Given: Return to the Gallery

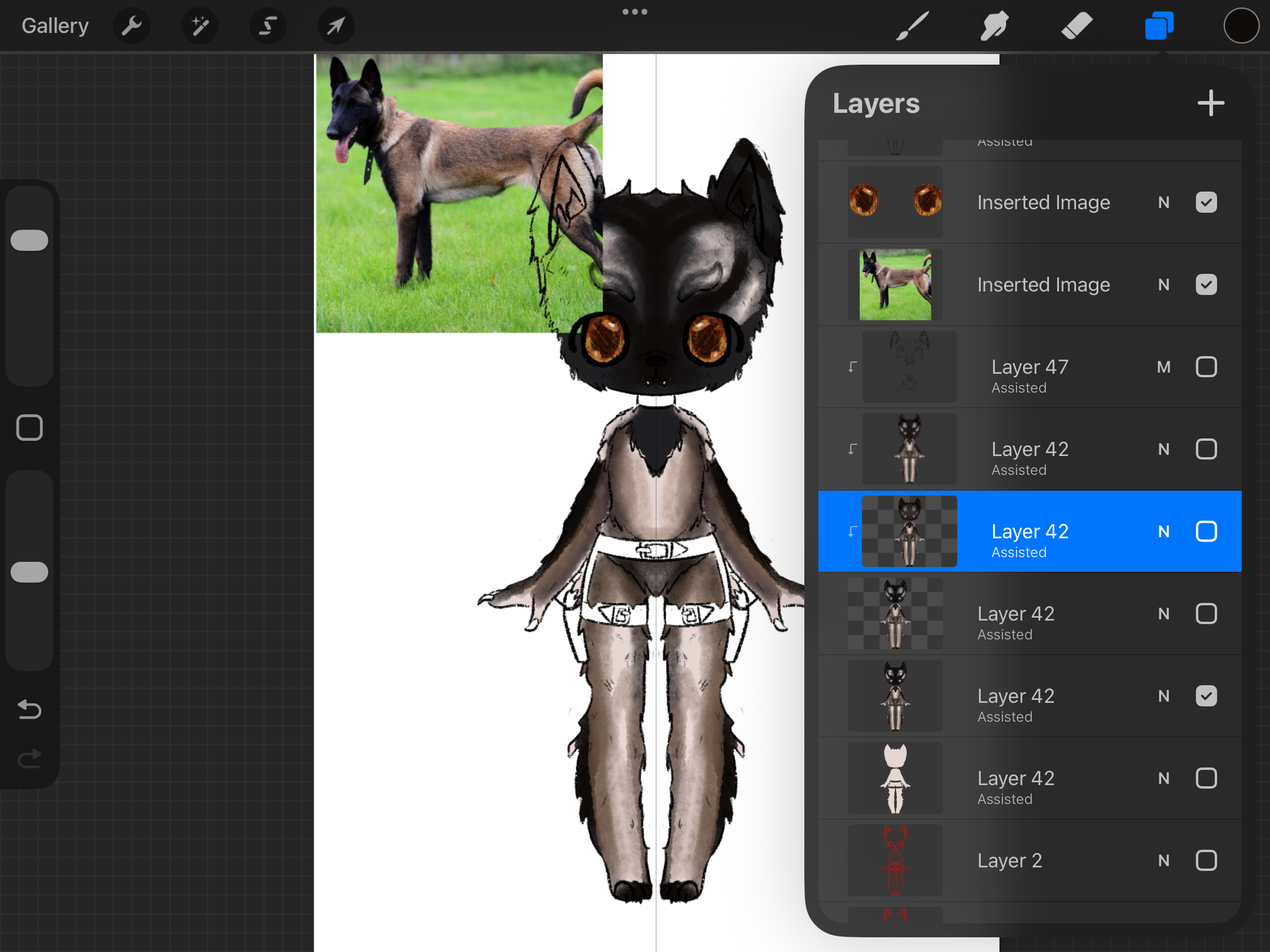Looking at the screenshot, I should [55, 26].
